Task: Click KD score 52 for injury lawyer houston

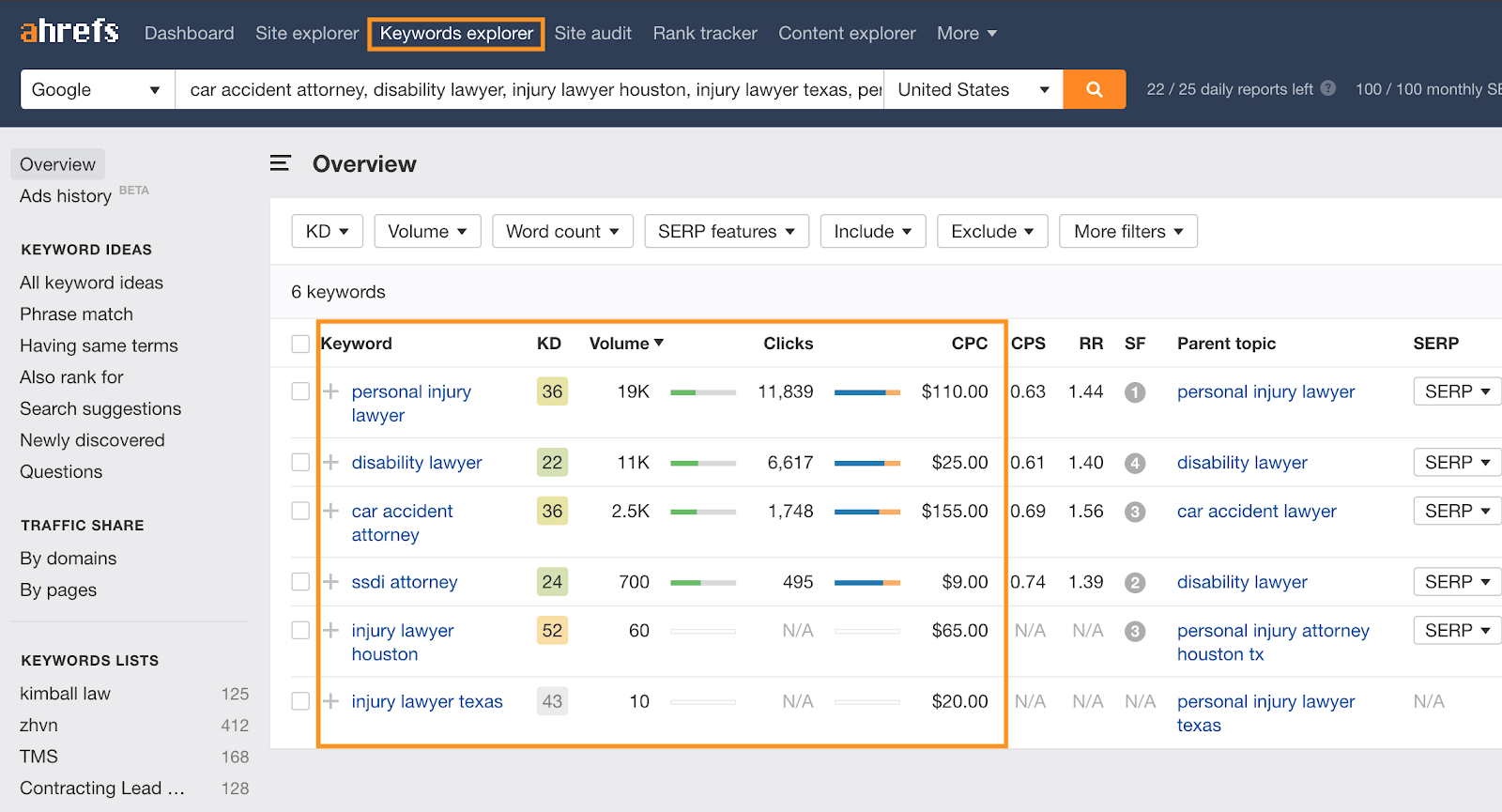Action: pos(552,630)
